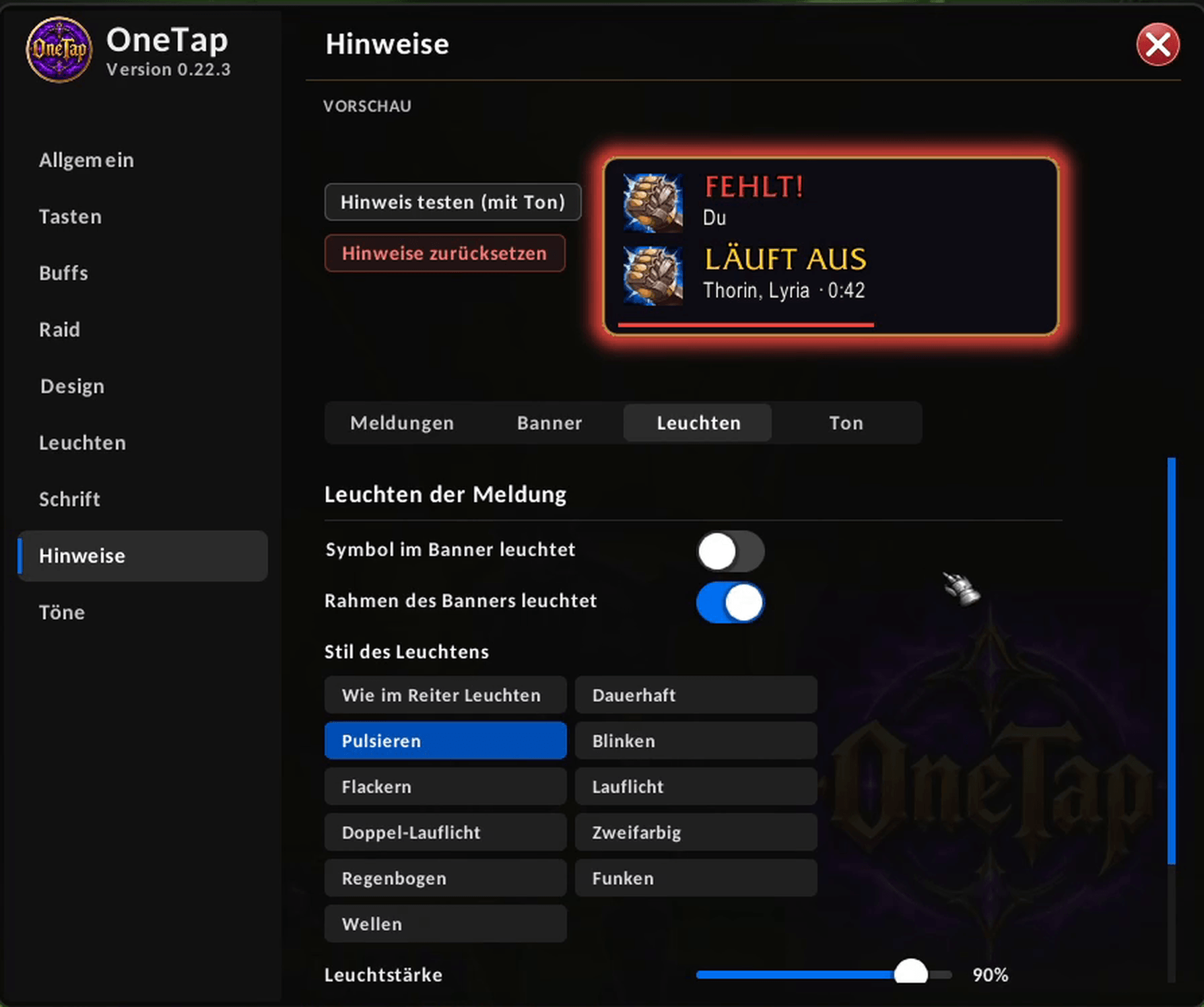Choose Wie im Reiter Leuchten style

pyautogui.click(x=445, y=695)
